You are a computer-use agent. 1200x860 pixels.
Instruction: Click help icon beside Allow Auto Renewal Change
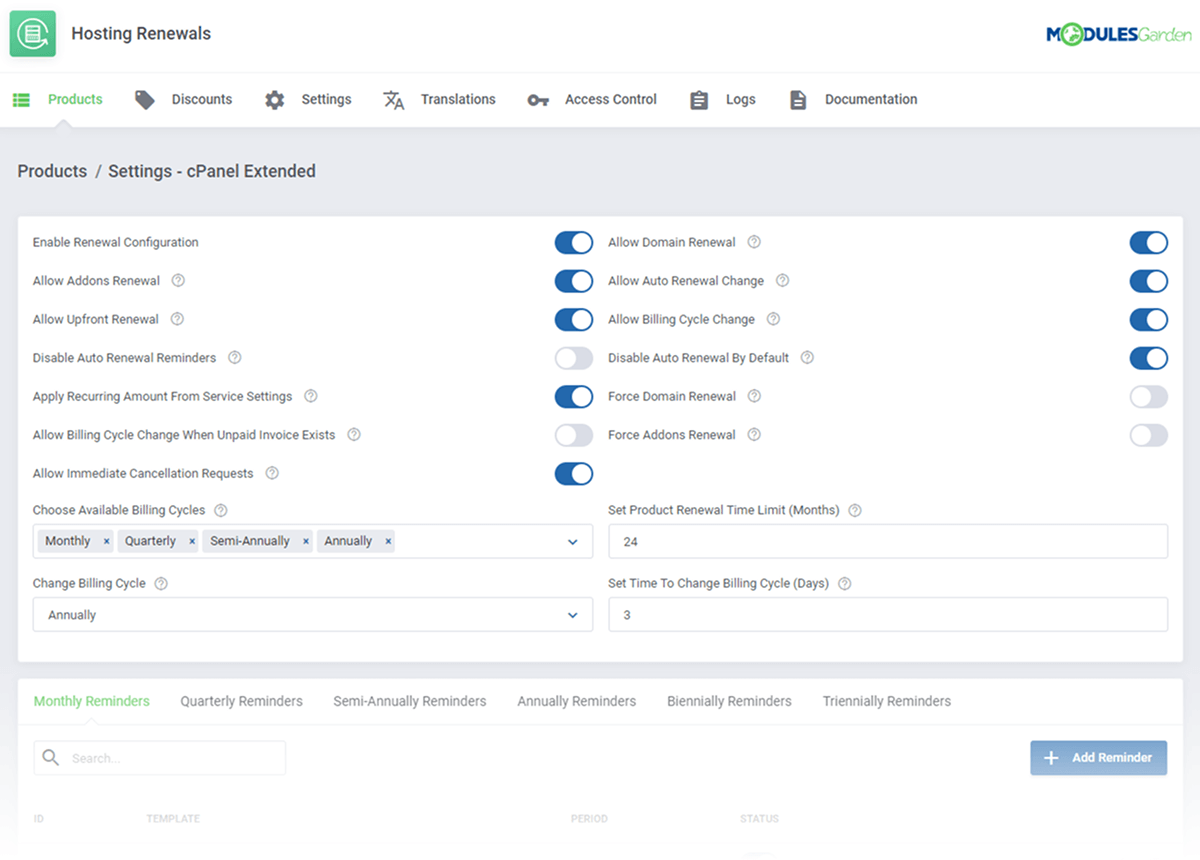point(783,281)
